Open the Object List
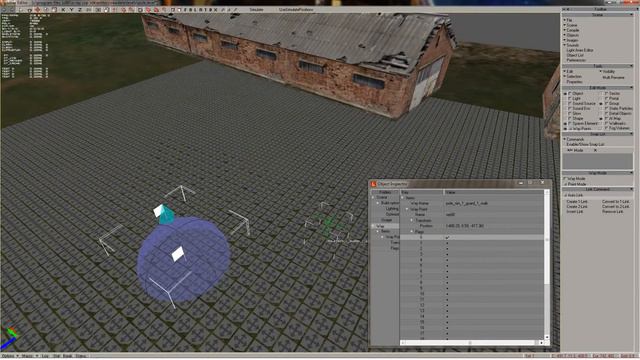The width and height of the screenshot is (640, 360). [x=575, y=55]
